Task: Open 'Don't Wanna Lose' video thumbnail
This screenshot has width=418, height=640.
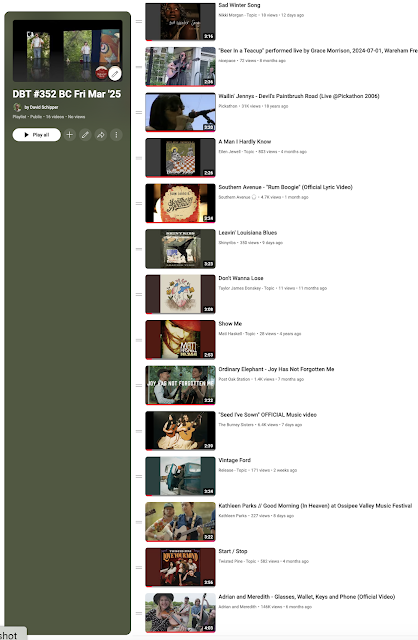Action: [180, 294]
